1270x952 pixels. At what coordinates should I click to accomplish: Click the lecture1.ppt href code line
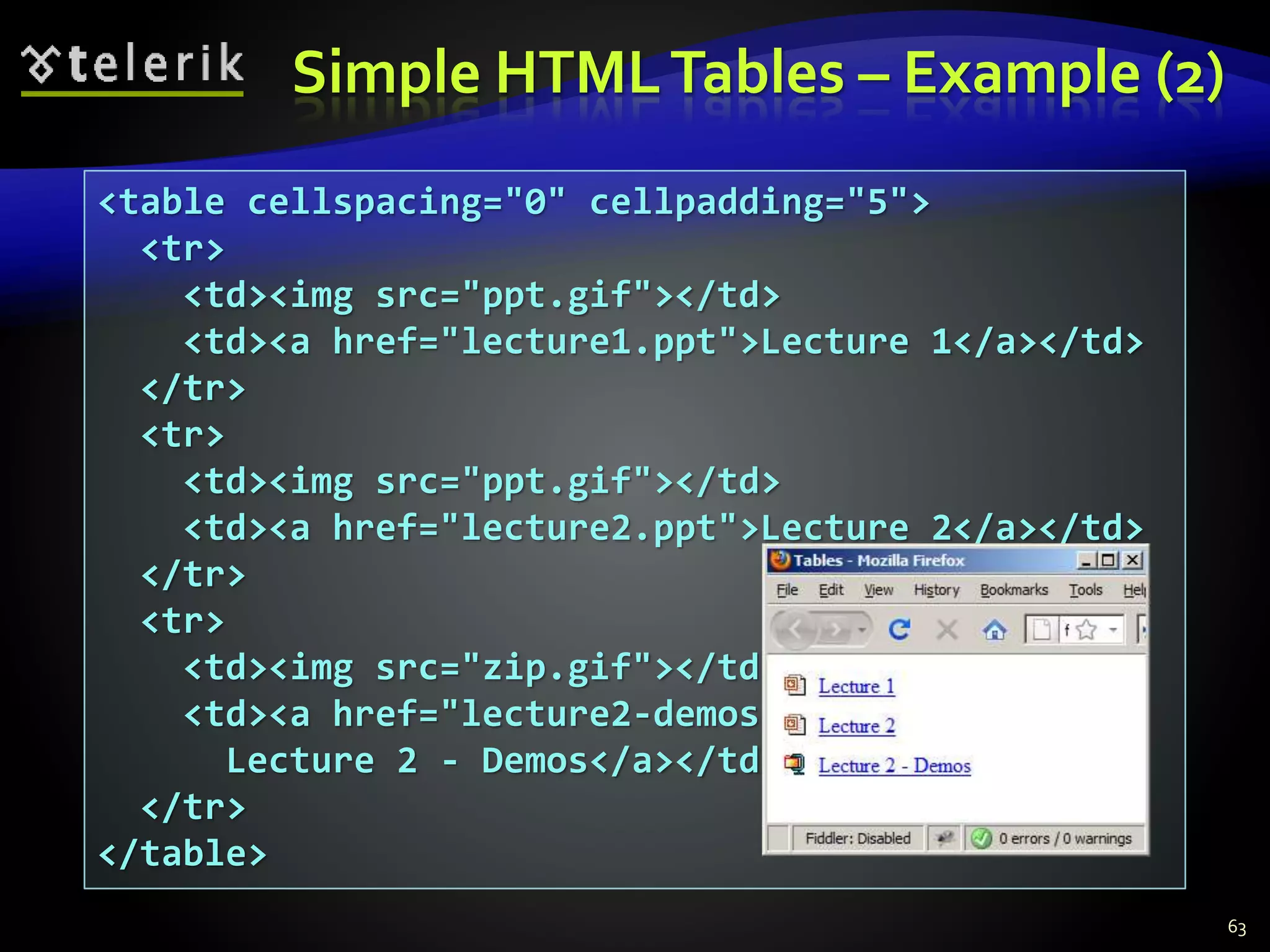coord(664,342)
